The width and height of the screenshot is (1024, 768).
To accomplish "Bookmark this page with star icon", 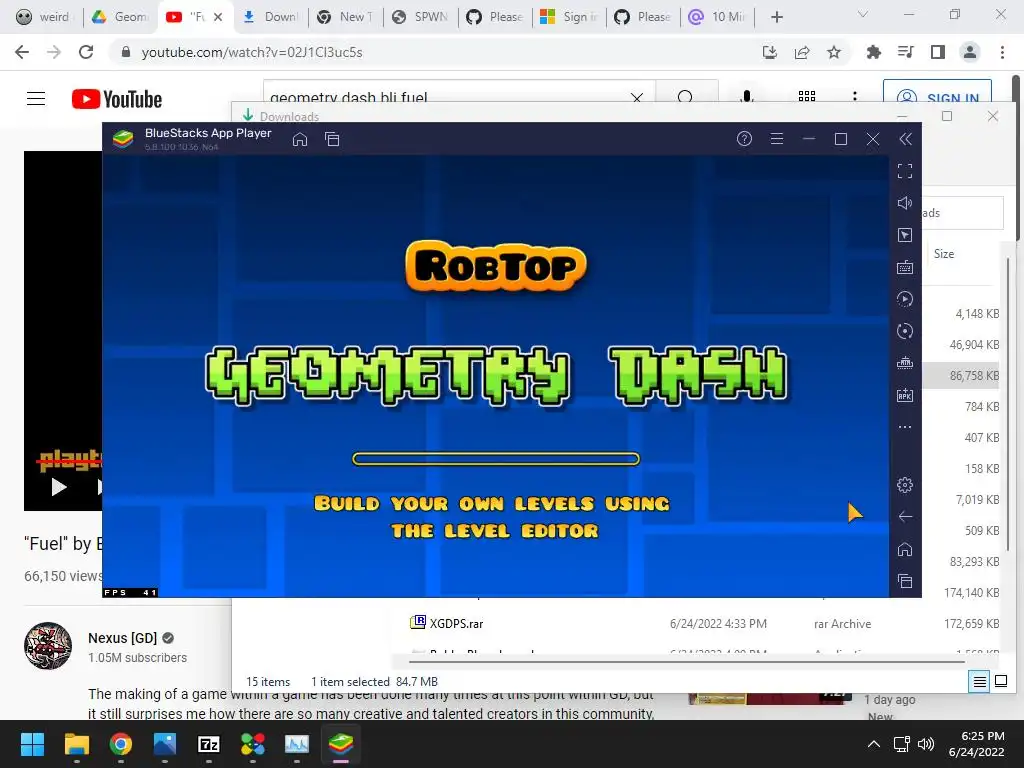I will click(834, 52).
